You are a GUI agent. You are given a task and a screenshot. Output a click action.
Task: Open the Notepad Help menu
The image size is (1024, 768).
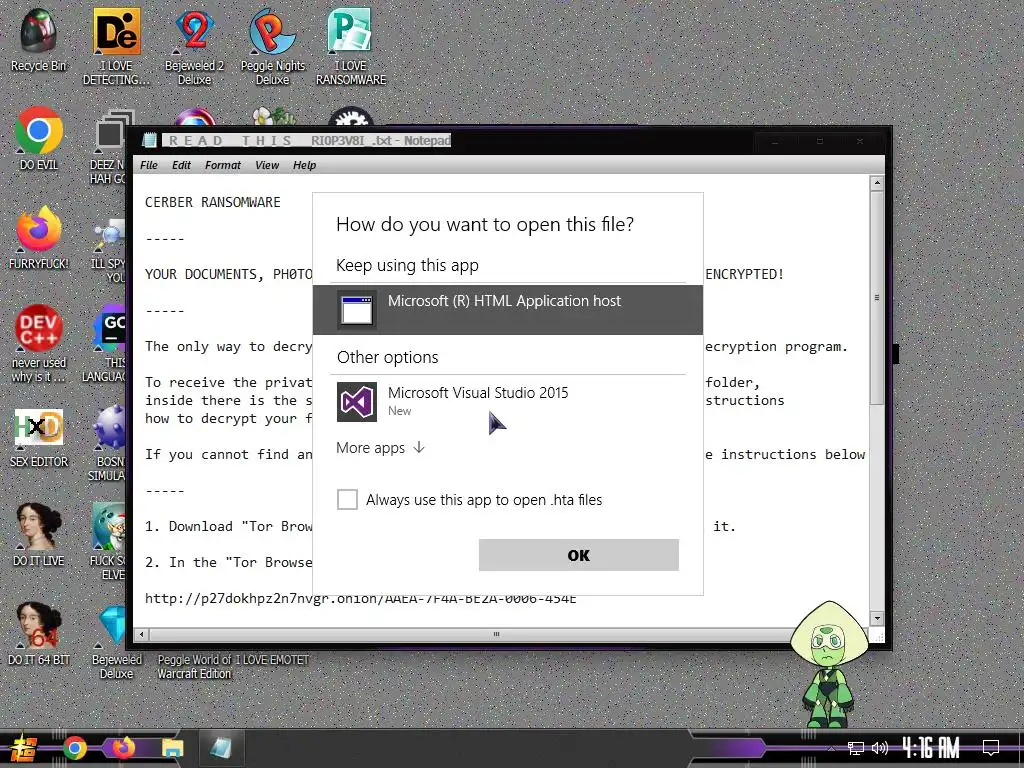(304, 165)
